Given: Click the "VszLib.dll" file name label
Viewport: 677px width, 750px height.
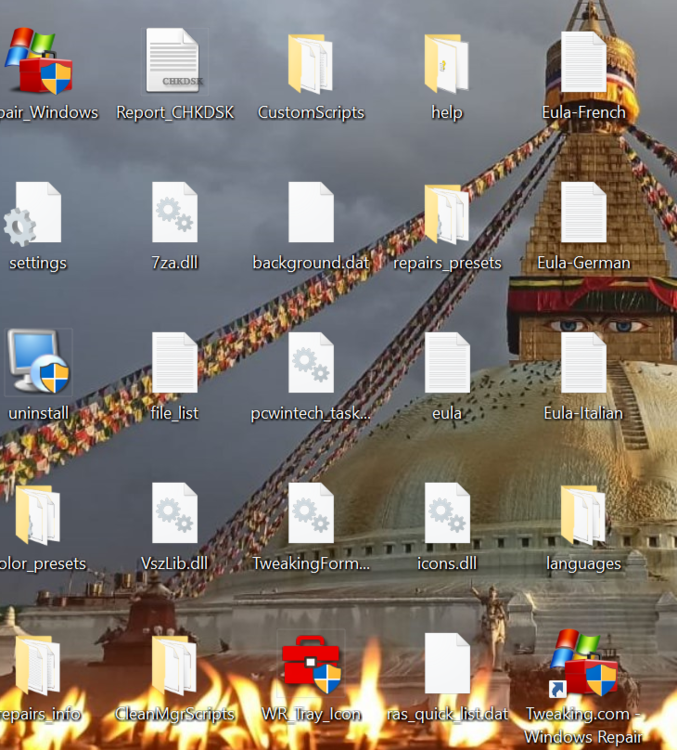Looking at the screenshot, I should point(175,563).
